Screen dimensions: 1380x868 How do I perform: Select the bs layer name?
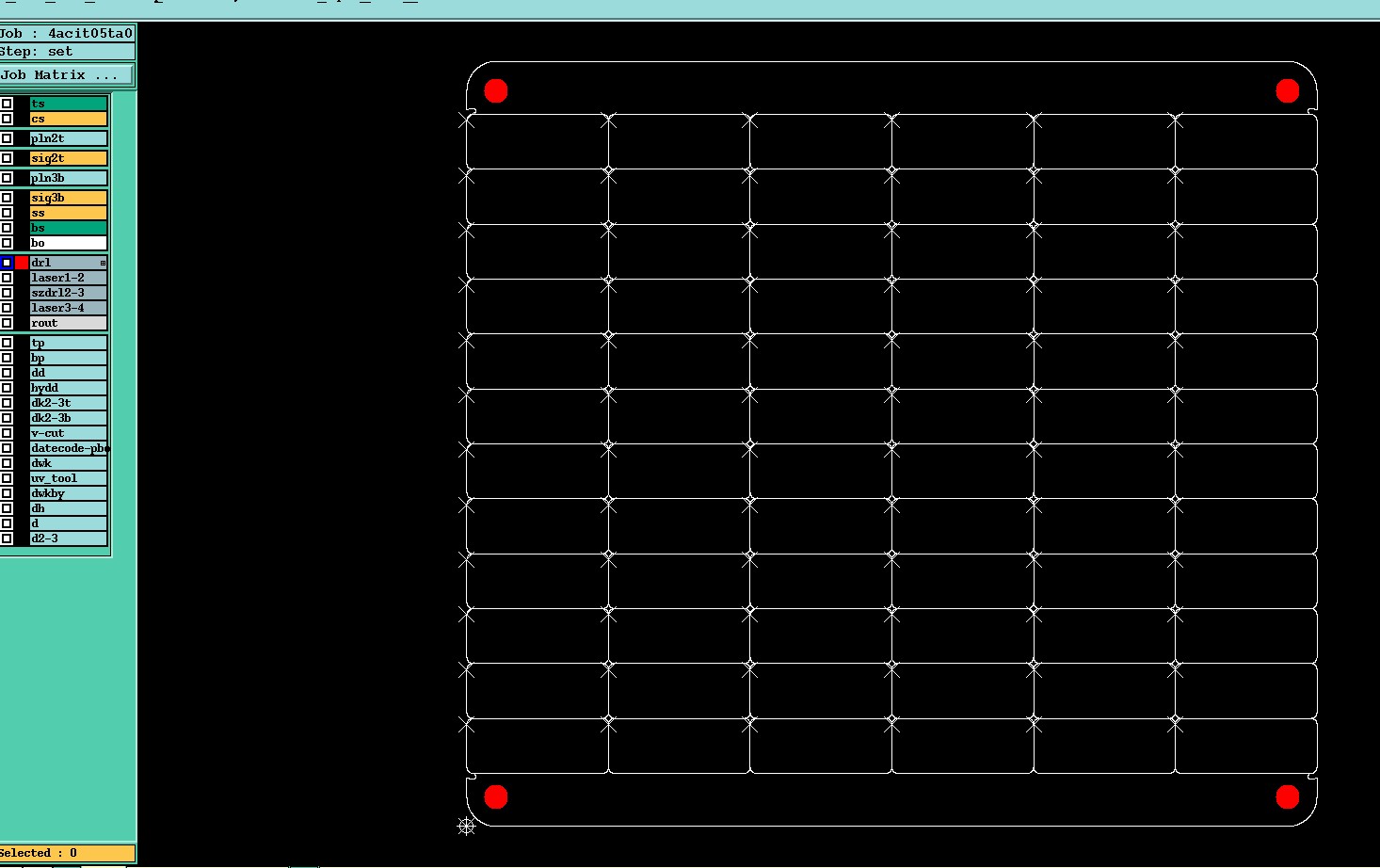point(68,228)
